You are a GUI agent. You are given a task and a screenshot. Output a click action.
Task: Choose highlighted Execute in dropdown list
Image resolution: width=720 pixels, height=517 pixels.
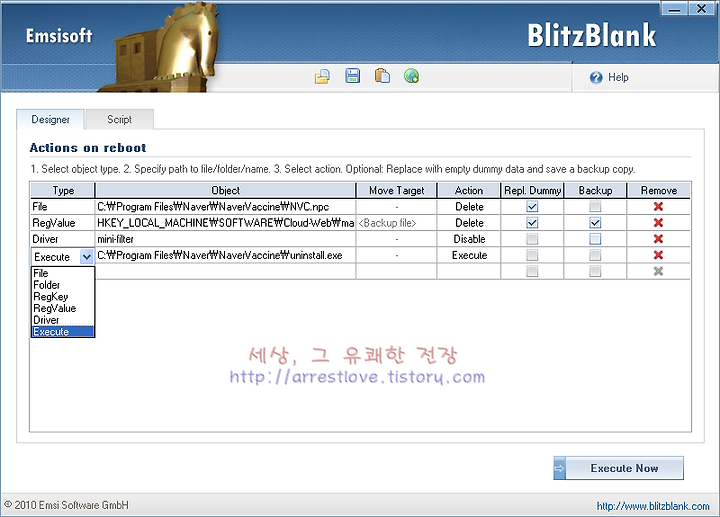pyautogui.click(x=63, y=332)
